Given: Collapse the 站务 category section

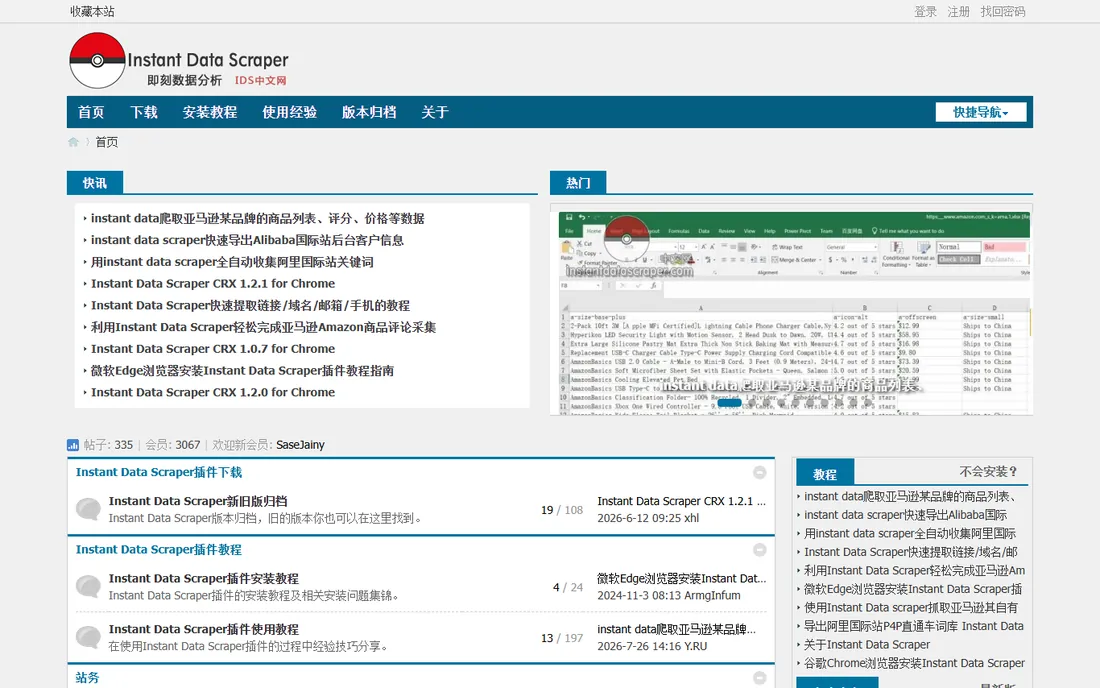Looking at the screenshot, I should click(x=759, y=678).
